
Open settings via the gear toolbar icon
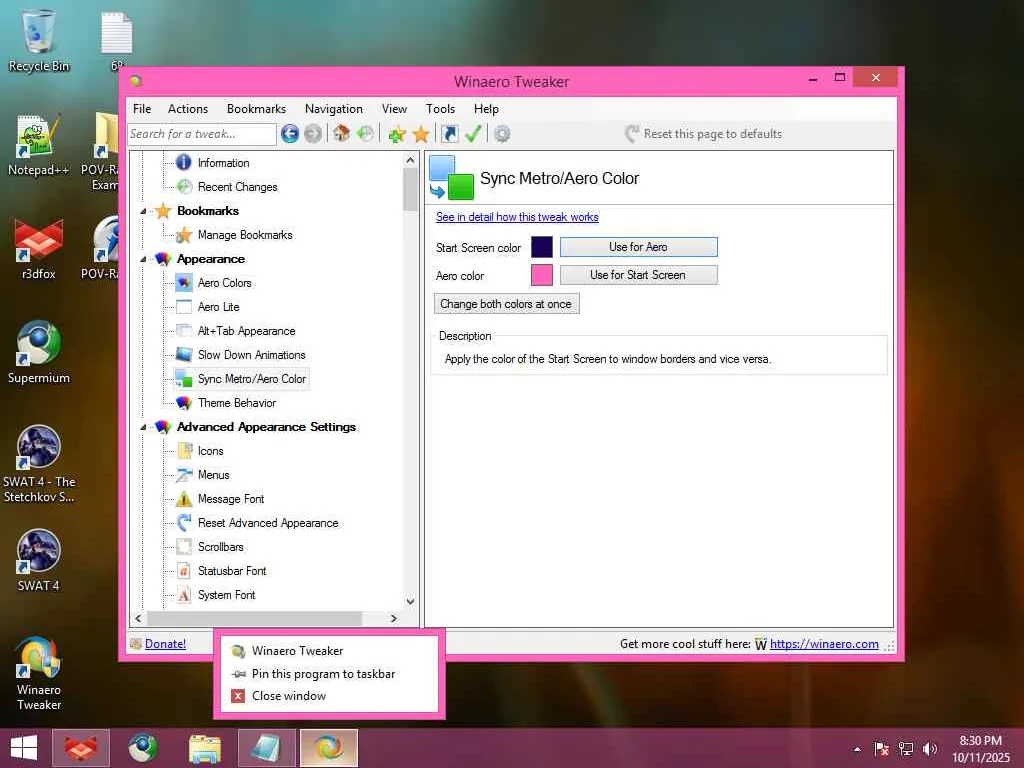[x=502, y=134]
